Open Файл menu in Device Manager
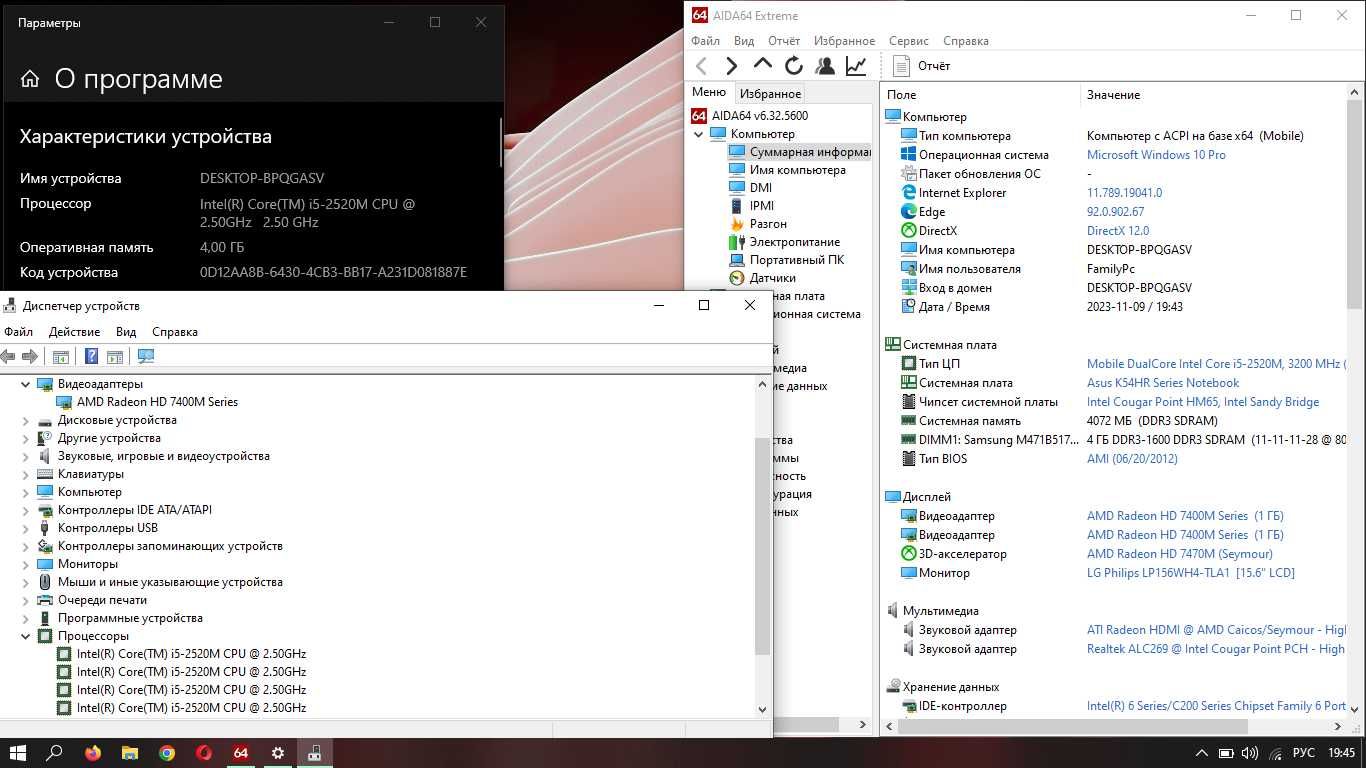The width and height of the screenshot is (1366, 768). pos(18,332)
